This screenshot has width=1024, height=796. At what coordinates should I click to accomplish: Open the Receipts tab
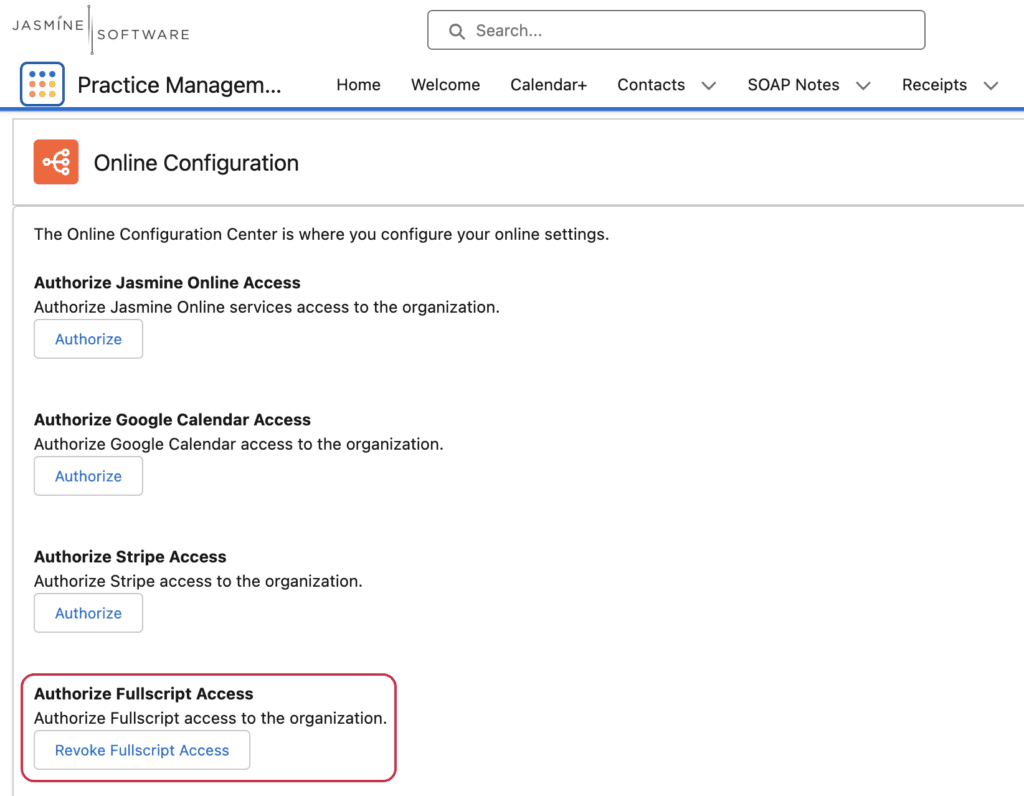coord(935,85)
